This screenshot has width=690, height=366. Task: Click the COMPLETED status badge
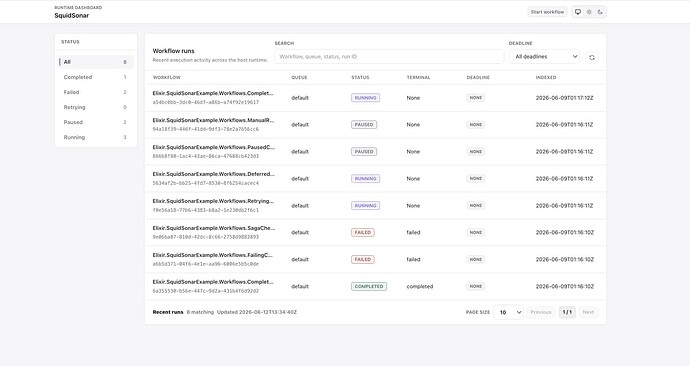click(369, 286)
